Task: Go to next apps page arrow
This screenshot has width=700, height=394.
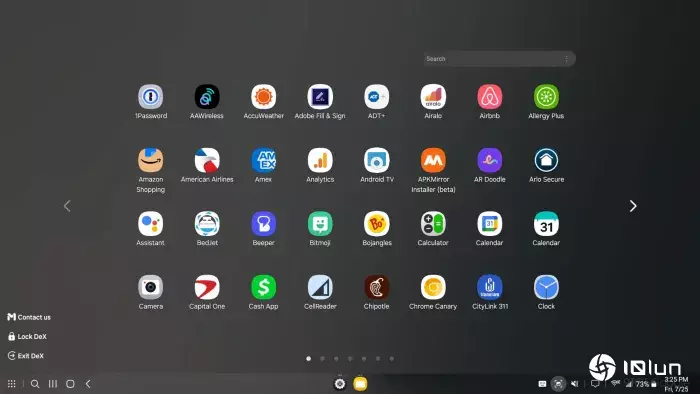Action: click(633, 206)
